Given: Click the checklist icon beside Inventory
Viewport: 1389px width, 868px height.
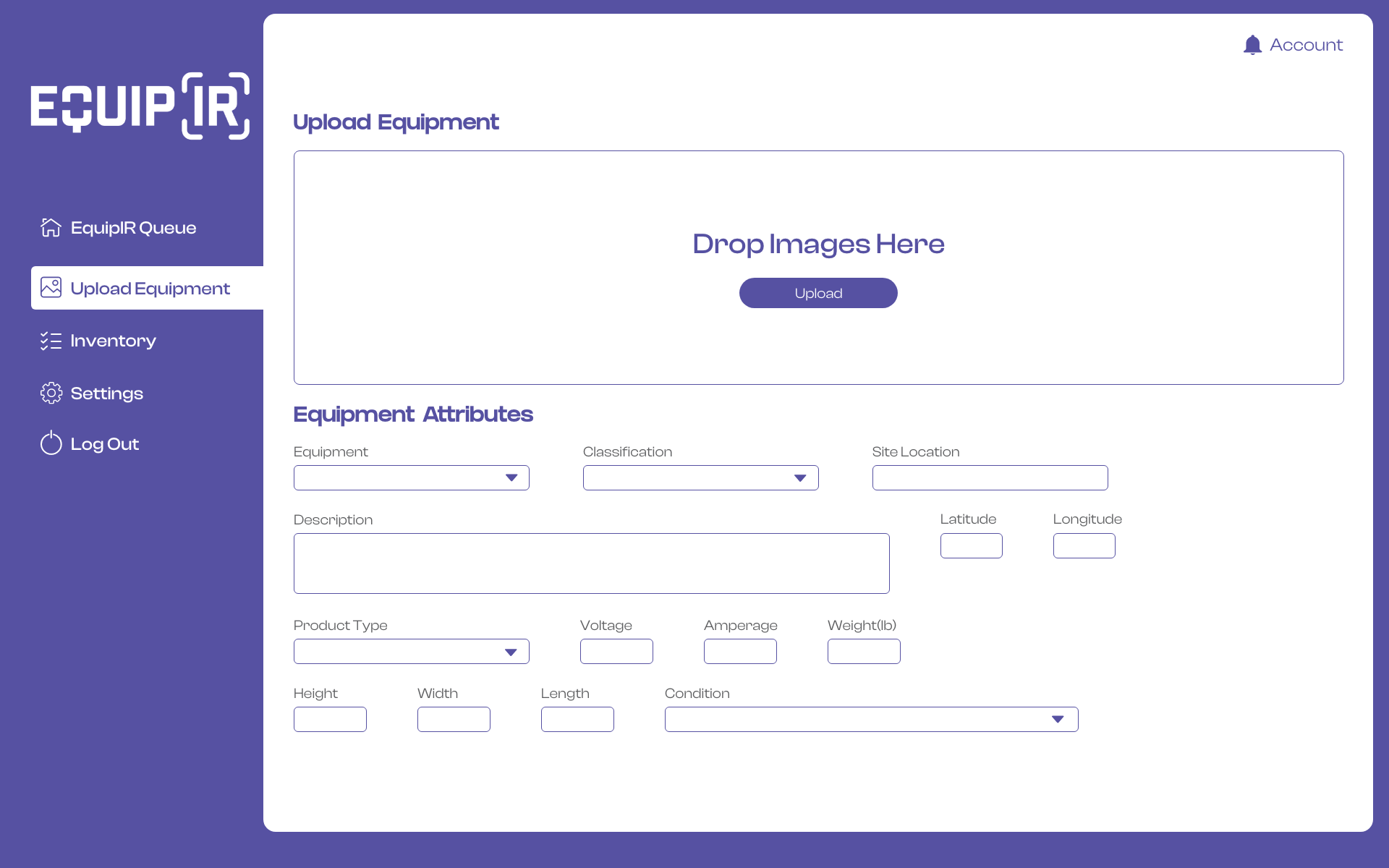Looking at the screenshot, I should (51, 341).
